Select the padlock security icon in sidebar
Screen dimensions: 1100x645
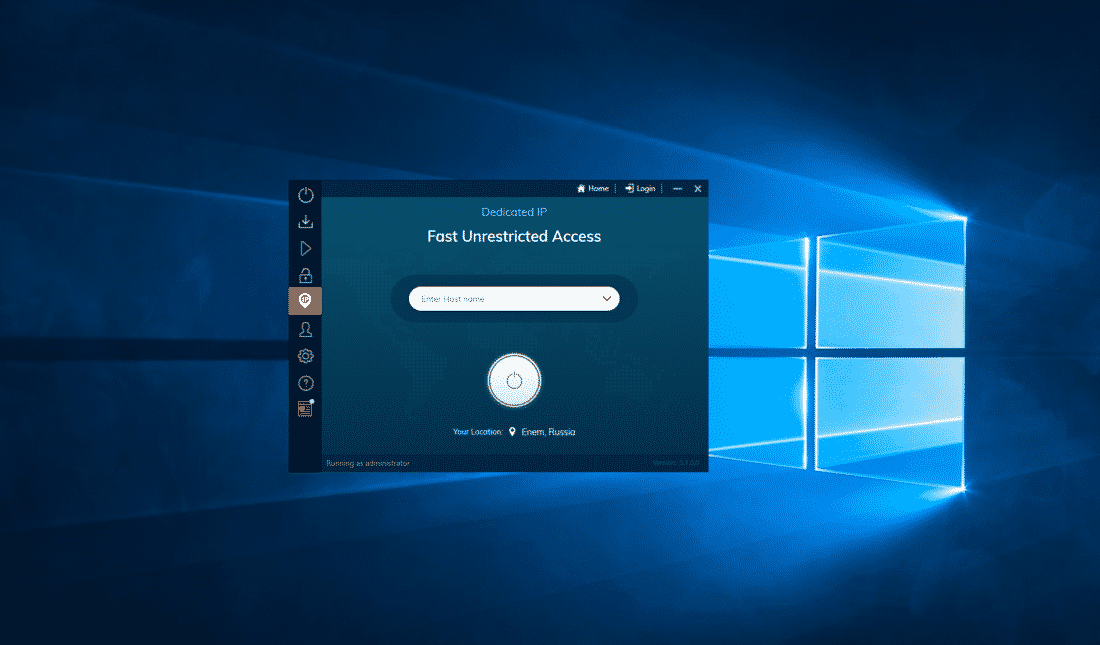pyautogui.click(x=305, y=275)
